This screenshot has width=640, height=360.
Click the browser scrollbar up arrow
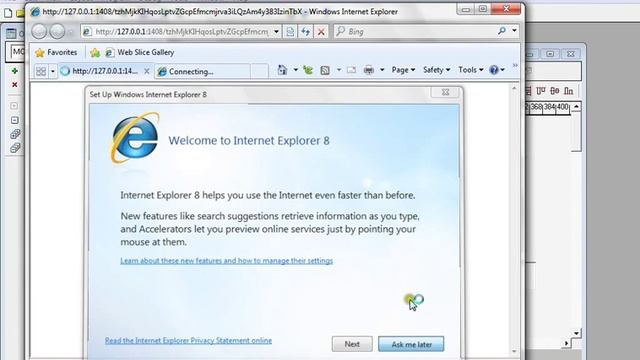click(514, 88)
